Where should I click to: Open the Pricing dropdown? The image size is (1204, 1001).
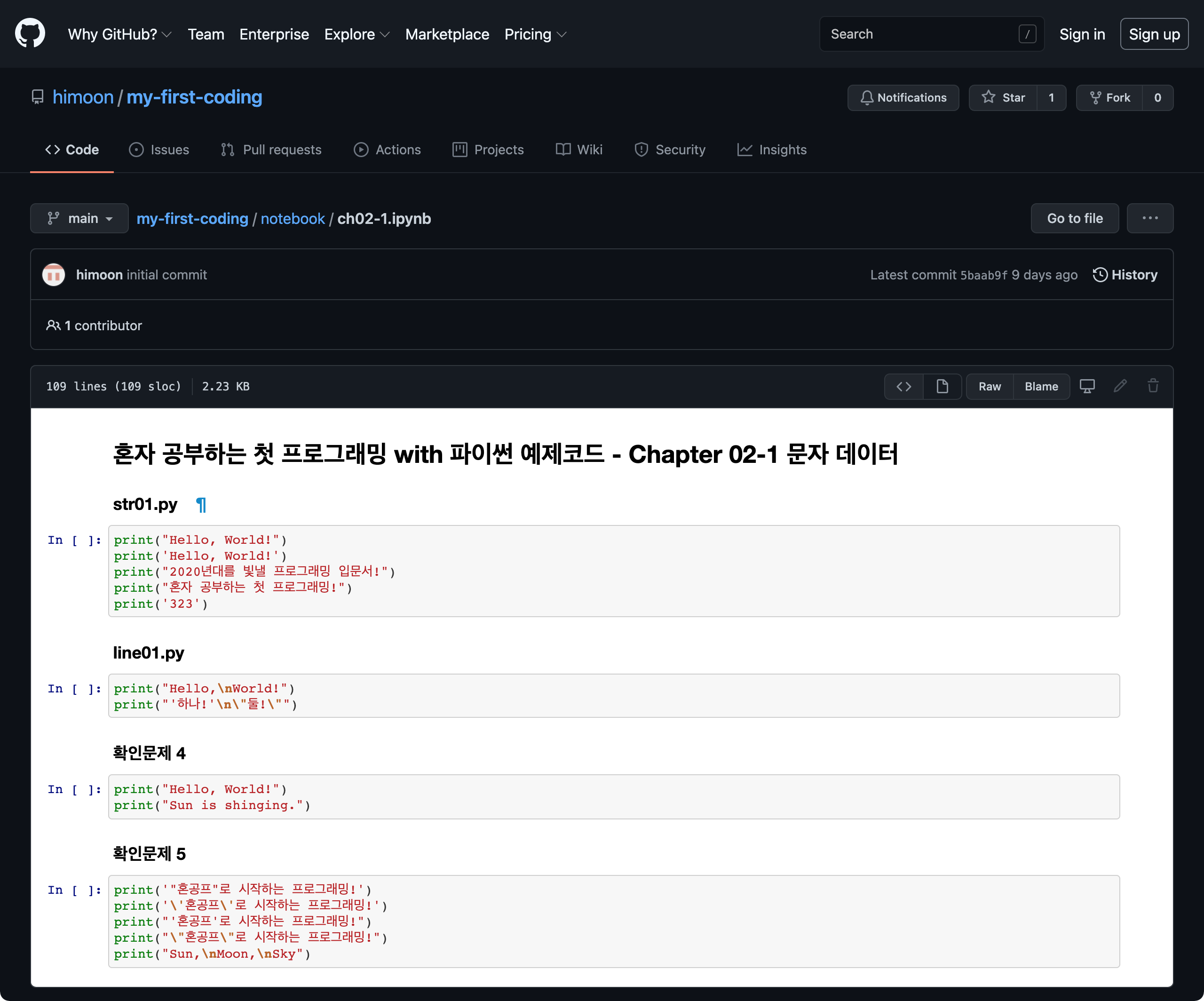pos(535,34)
